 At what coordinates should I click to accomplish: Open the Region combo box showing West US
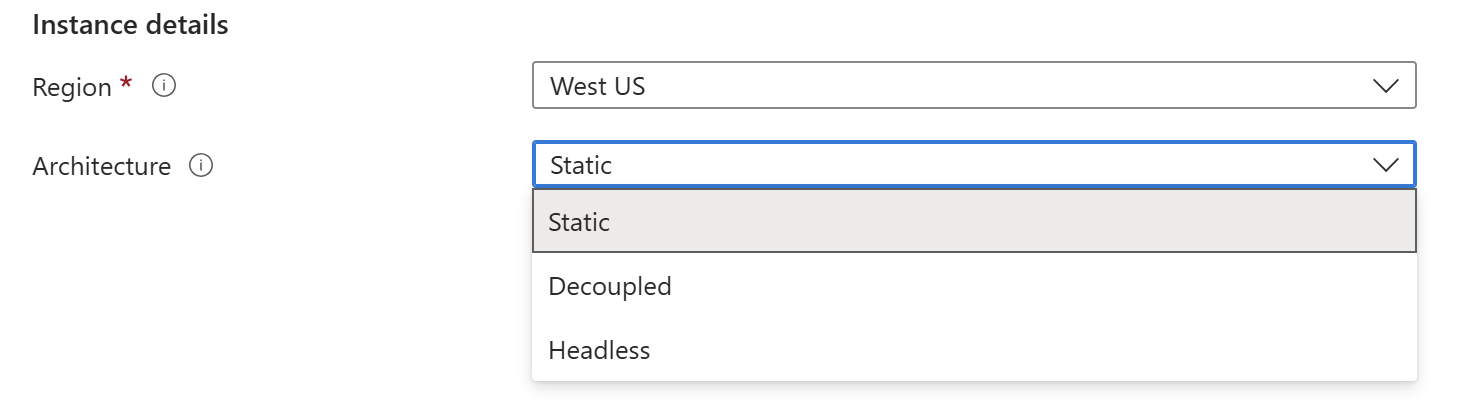(974, 86)
